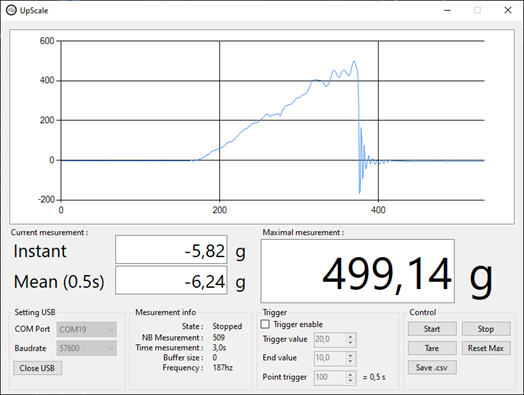Minimize the UpScale window

(x=447, y=10)
